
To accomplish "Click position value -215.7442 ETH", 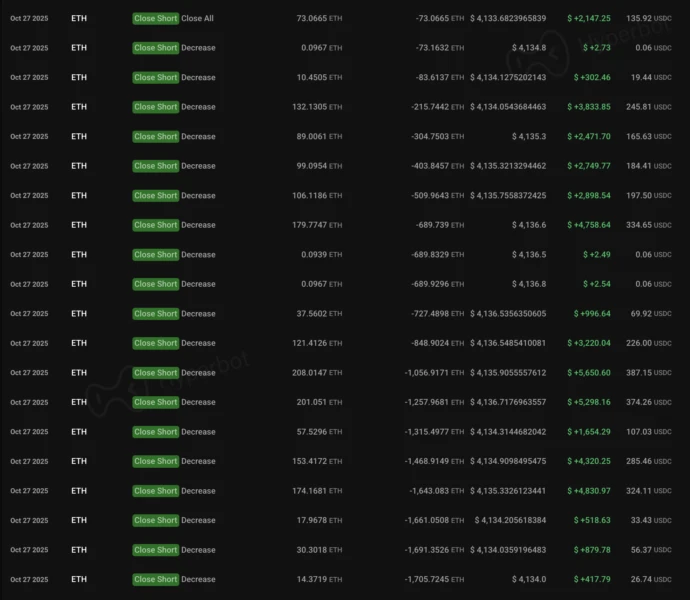I will (437, 107).
